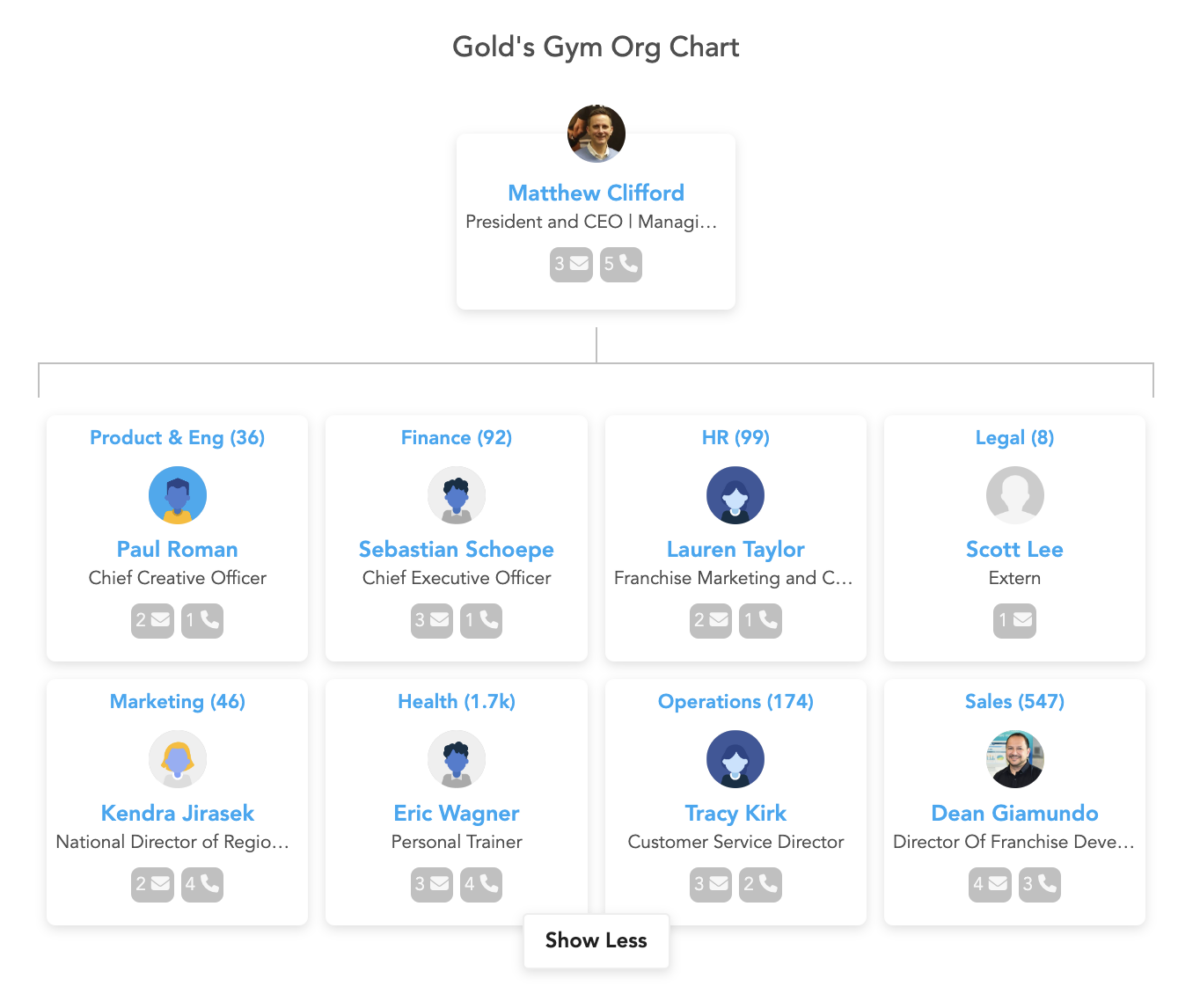Click the 5 phone numbers icon for Matthew Clifford
Image resolution: width=1200 pixels, height=994 pixels.
point(621,264)
